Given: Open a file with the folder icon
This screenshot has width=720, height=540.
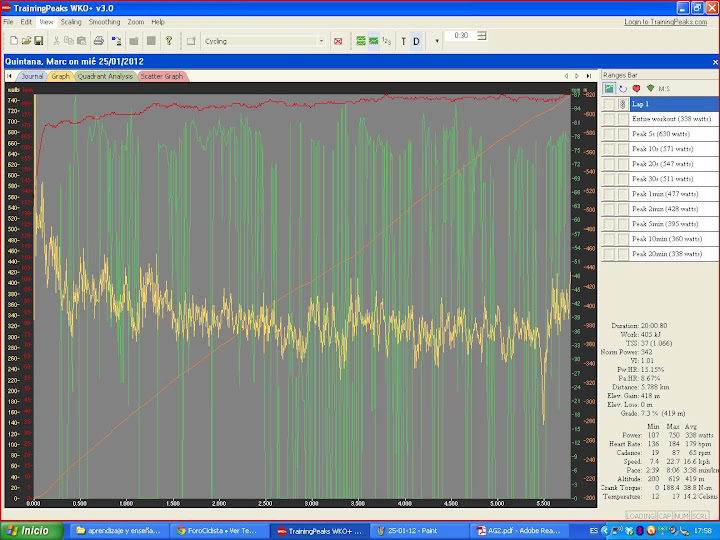Looking at the screenshot, I should (x=26, y=41).
